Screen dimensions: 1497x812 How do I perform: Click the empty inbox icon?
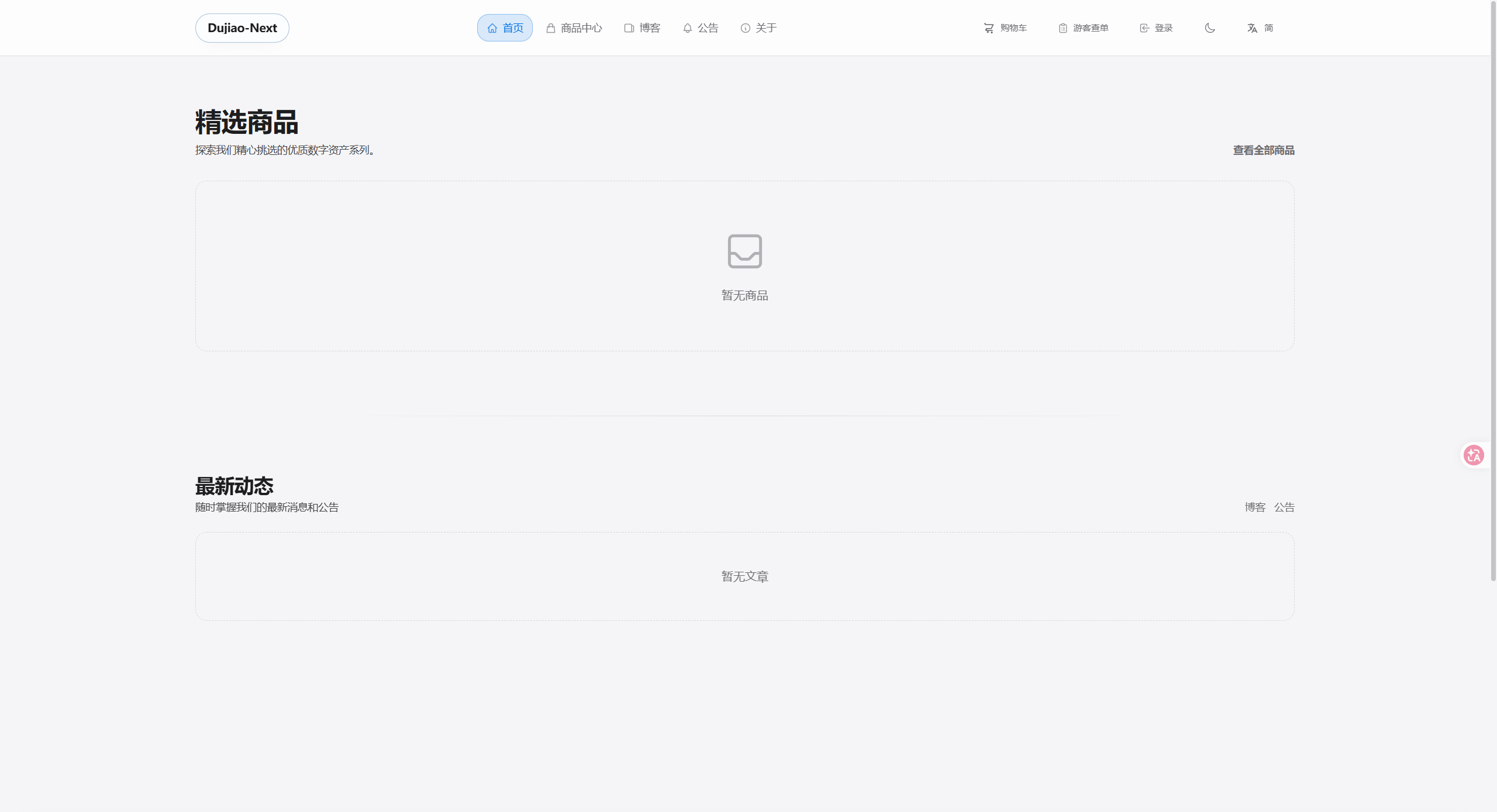coord(745,251)
